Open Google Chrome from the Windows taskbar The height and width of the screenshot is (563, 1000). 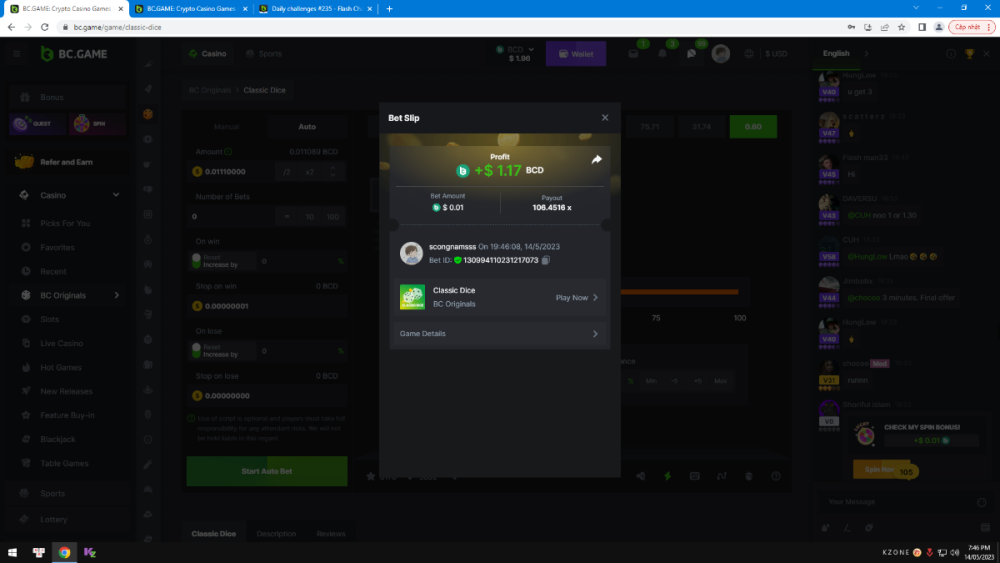(64, 552)
